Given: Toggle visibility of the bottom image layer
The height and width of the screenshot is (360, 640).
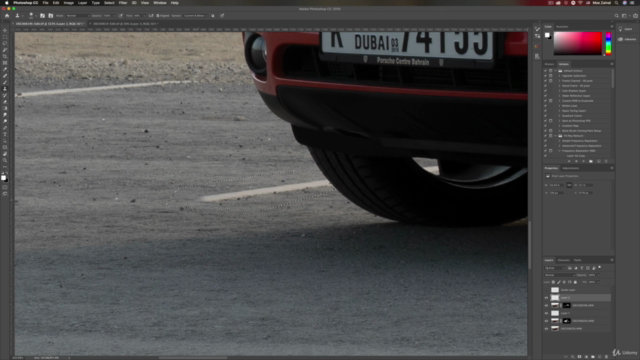Looking at the screenshot, I should (547, 329).
